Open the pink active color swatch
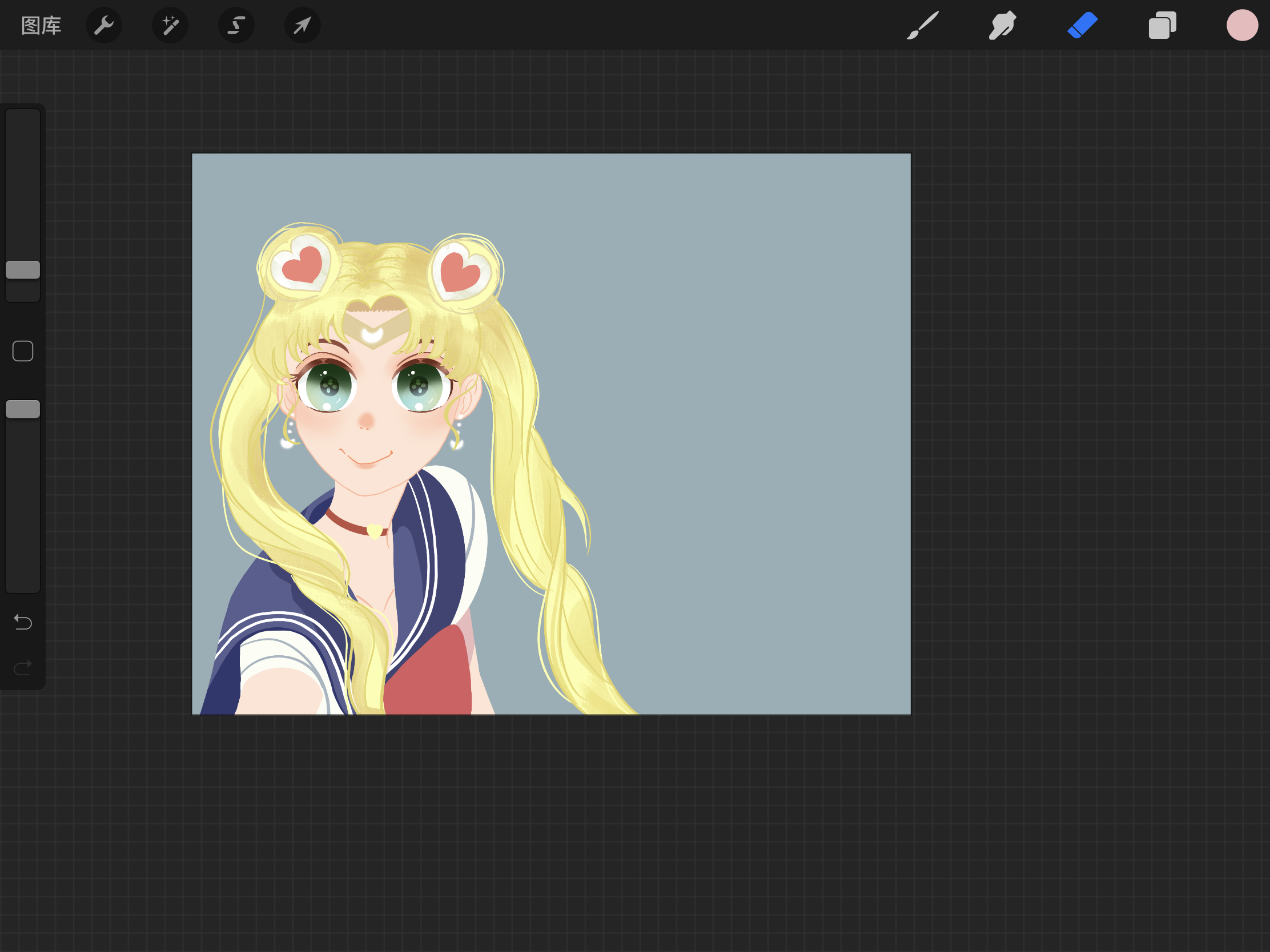This screenshot has width=1270, height=952. [x=1242, y=25]
